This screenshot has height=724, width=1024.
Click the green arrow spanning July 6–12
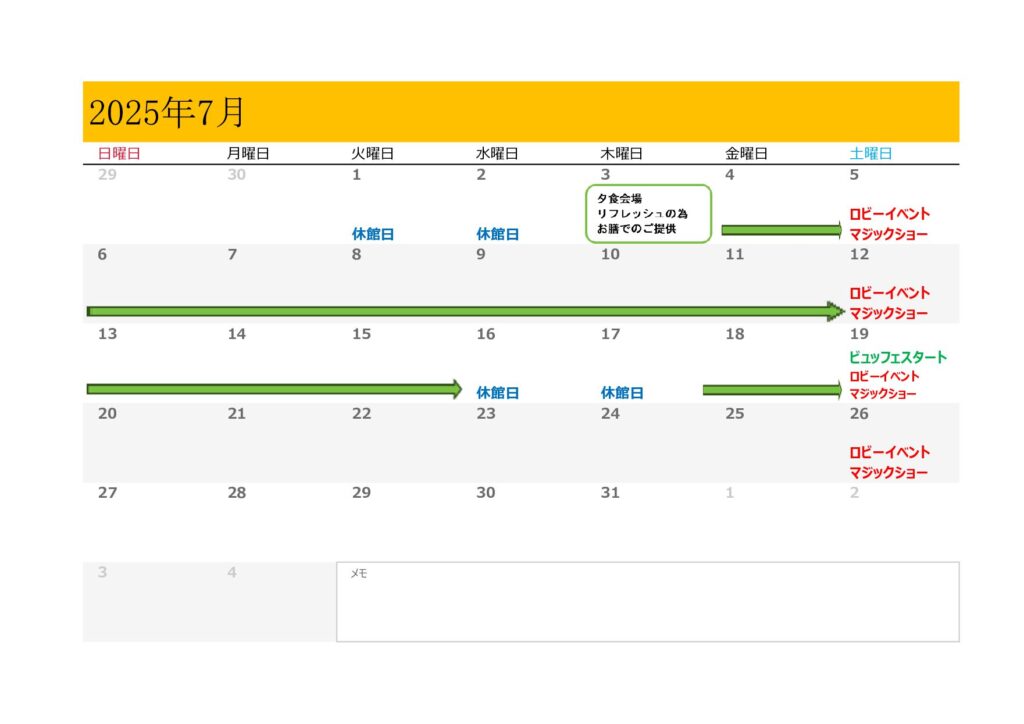pyautogui.click(x=466, y=311)
